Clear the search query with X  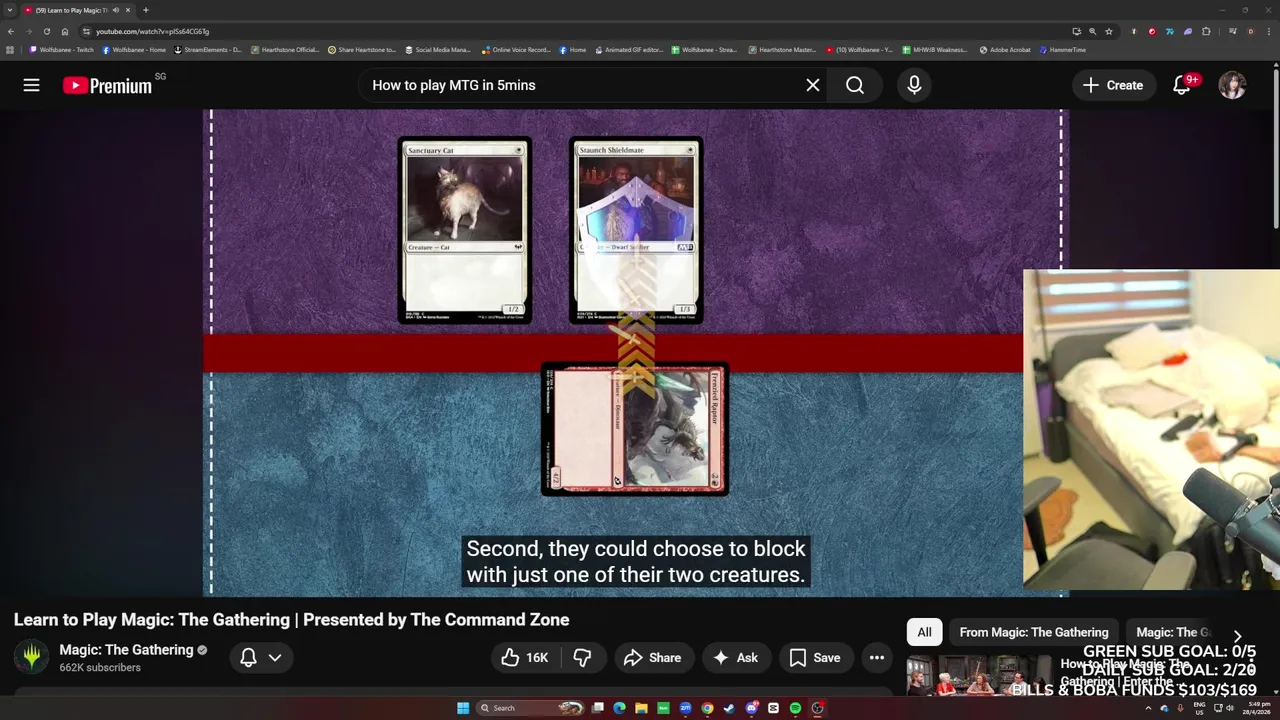tap(813, 85)
